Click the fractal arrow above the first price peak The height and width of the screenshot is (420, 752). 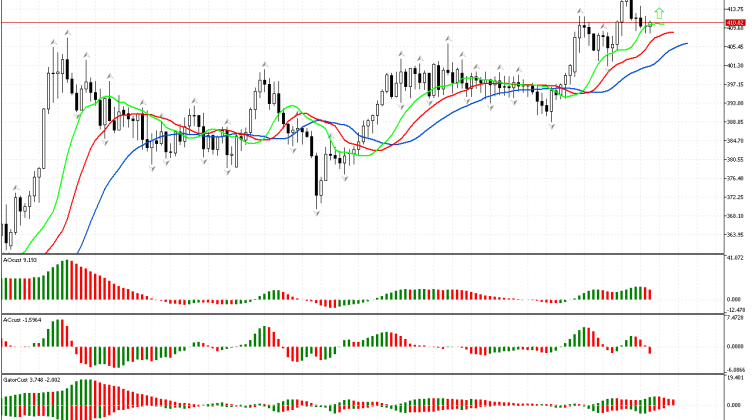tap(66, 33)
